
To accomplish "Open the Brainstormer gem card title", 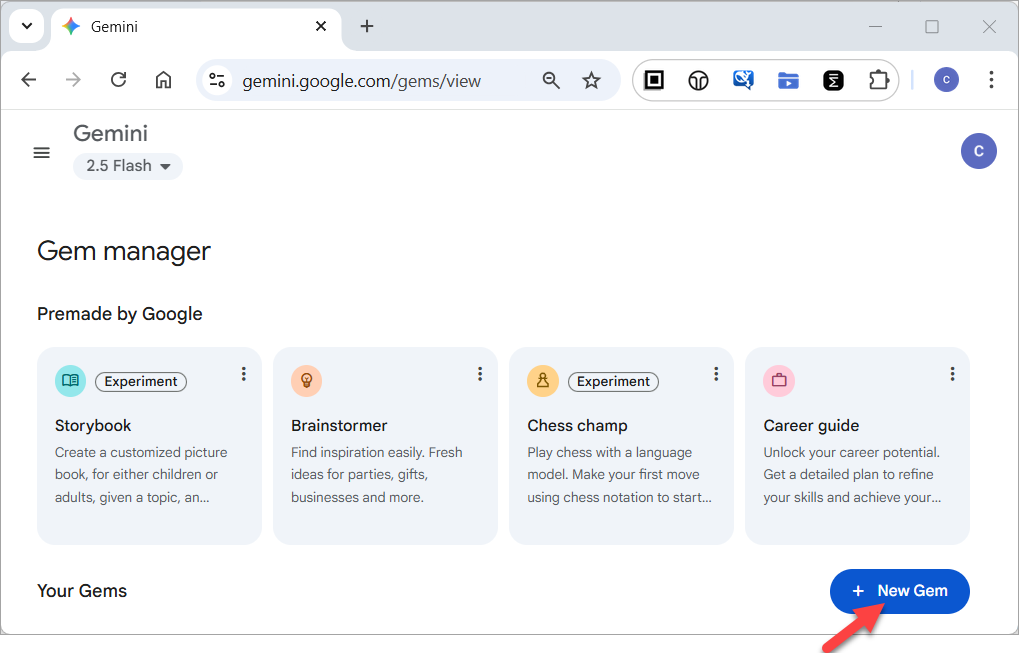I will point(339,426).
